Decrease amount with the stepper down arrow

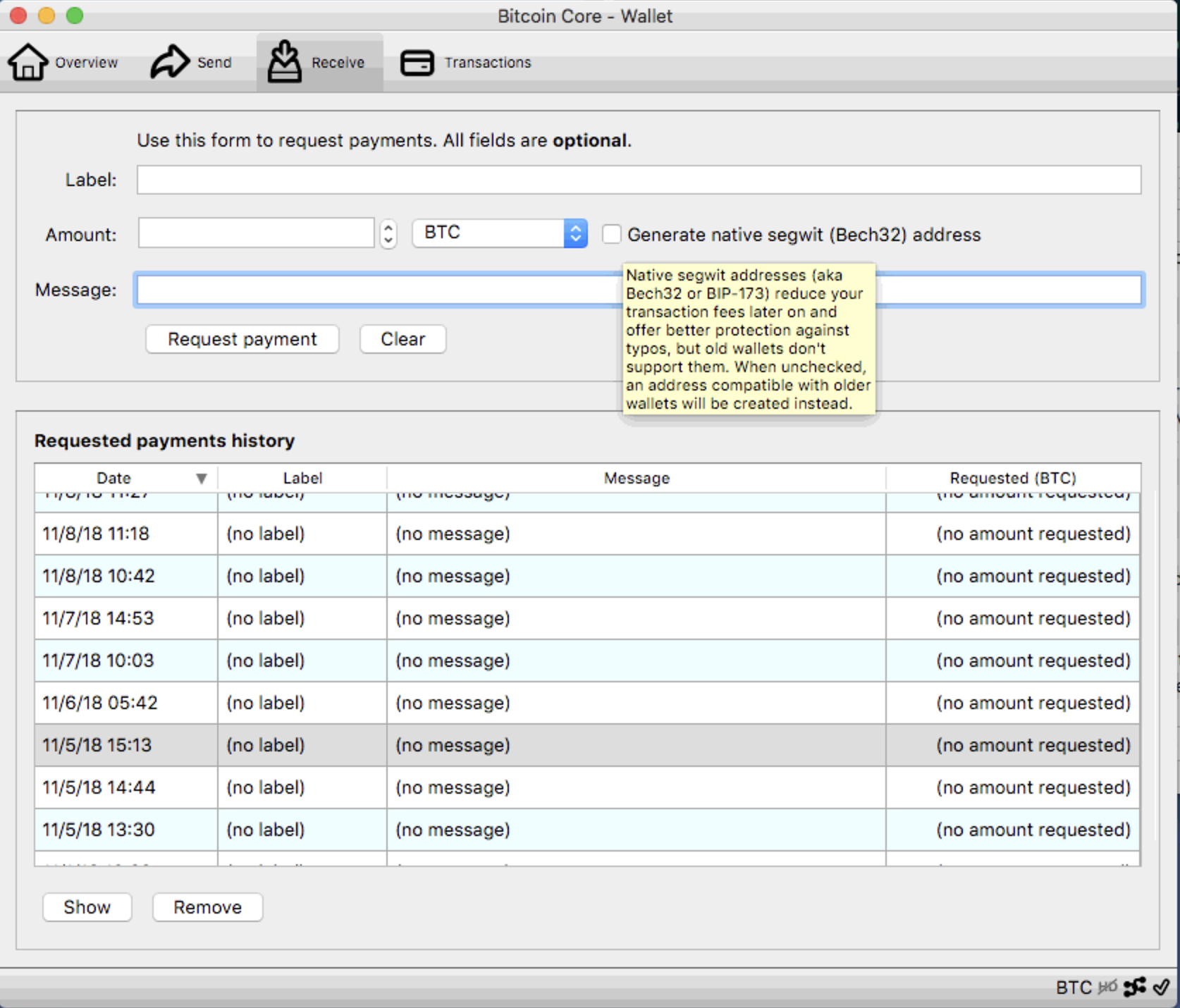[x=388, y=241]
